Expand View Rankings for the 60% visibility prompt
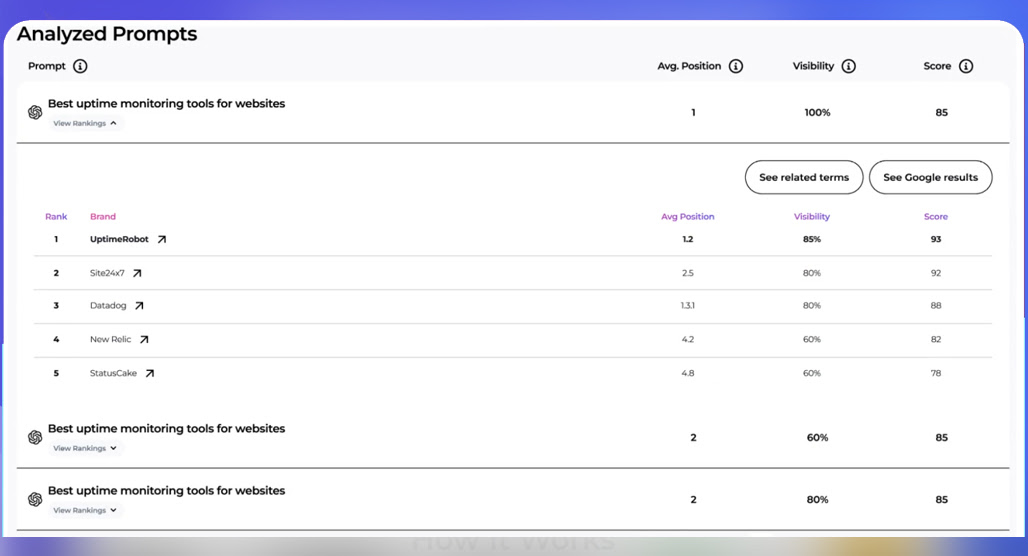1028x556 pixels. pos(85,448)
